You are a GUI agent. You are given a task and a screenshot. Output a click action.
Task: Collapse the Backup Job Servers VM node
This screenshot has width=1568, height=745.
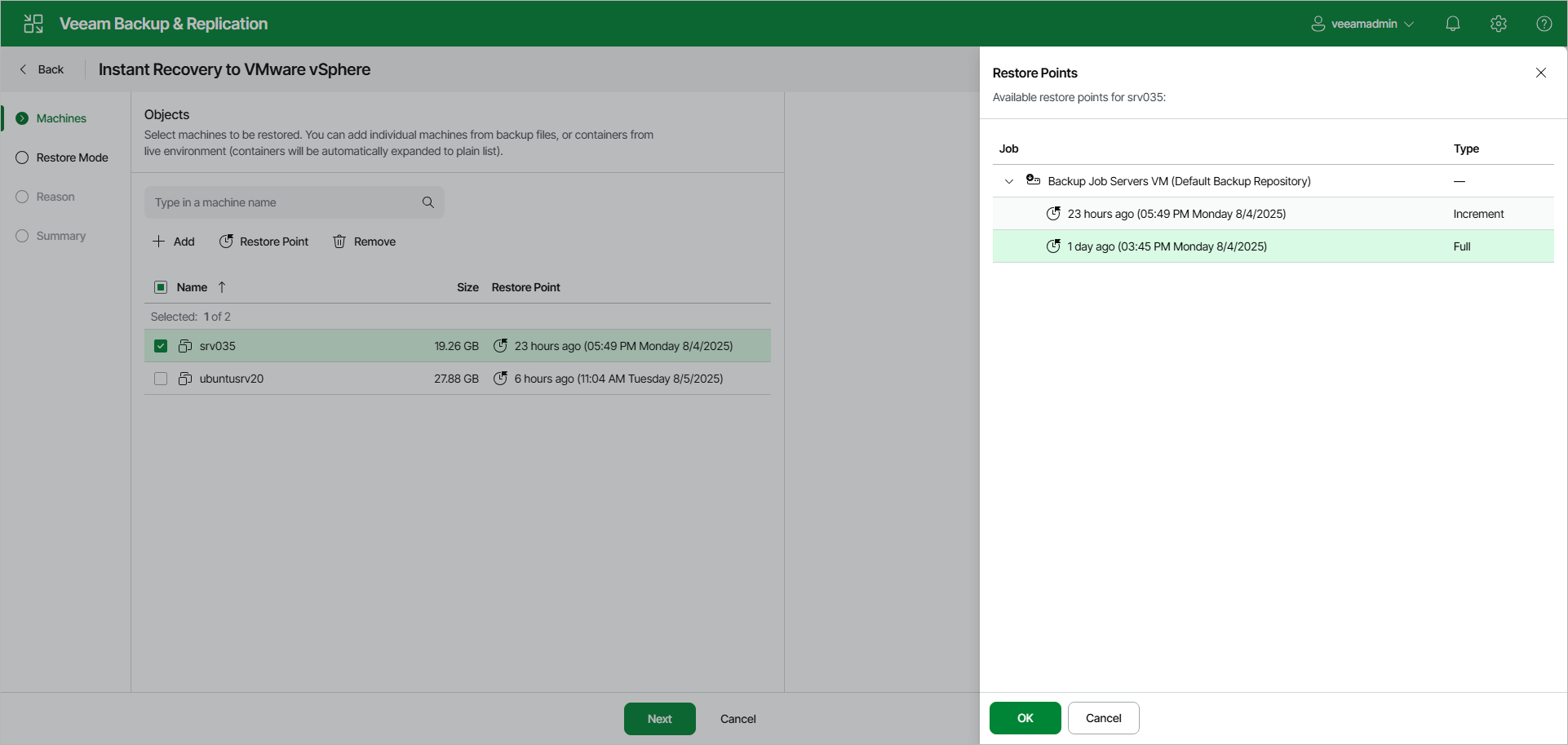1009,181
